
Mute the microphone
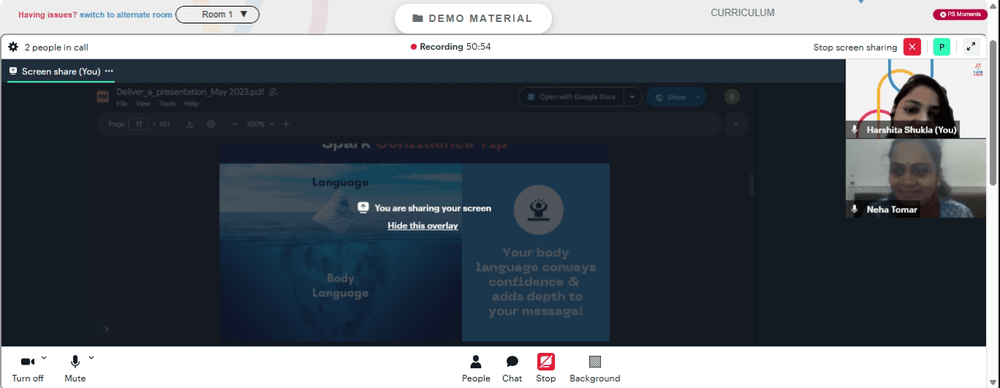75,369
